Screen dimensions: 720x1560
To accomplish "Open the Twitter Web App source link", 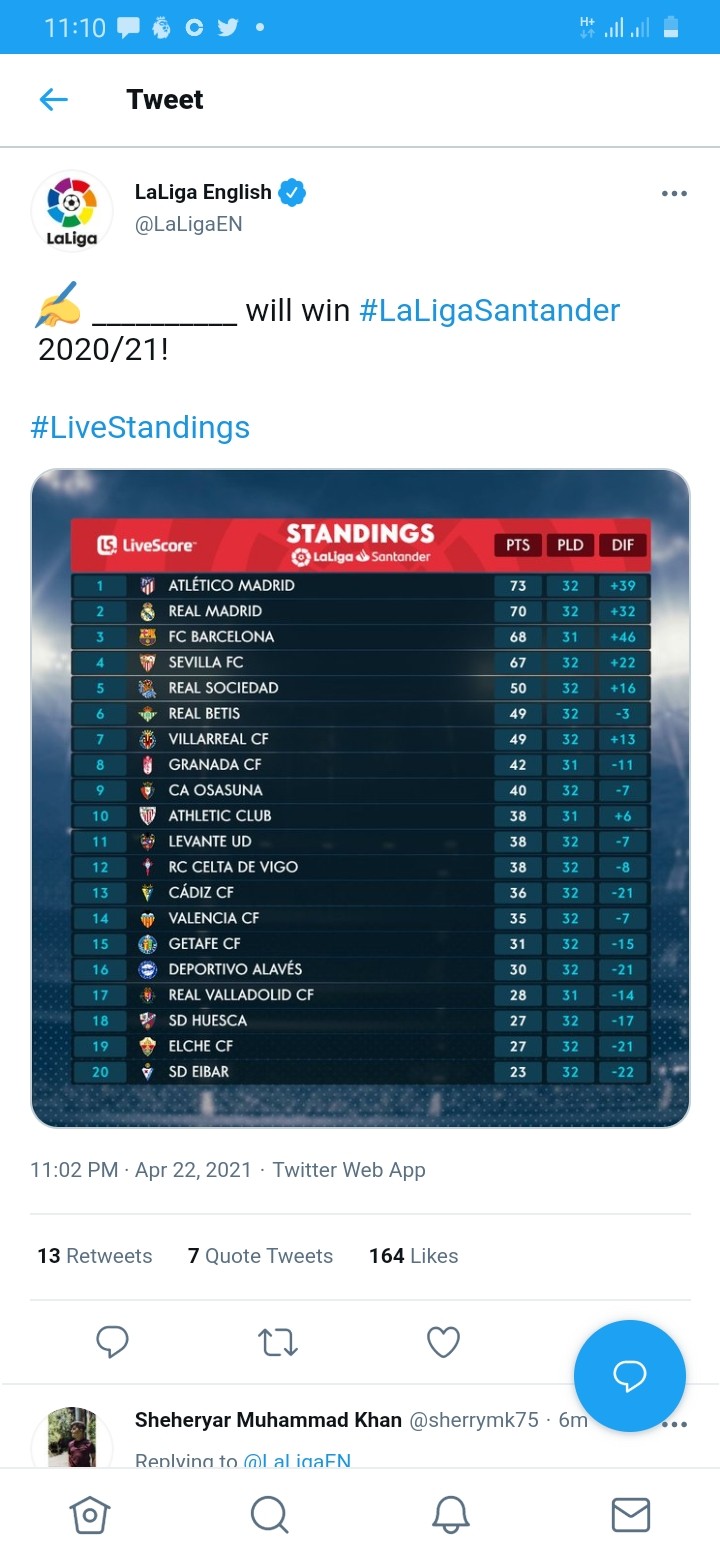I will 349,1170.
